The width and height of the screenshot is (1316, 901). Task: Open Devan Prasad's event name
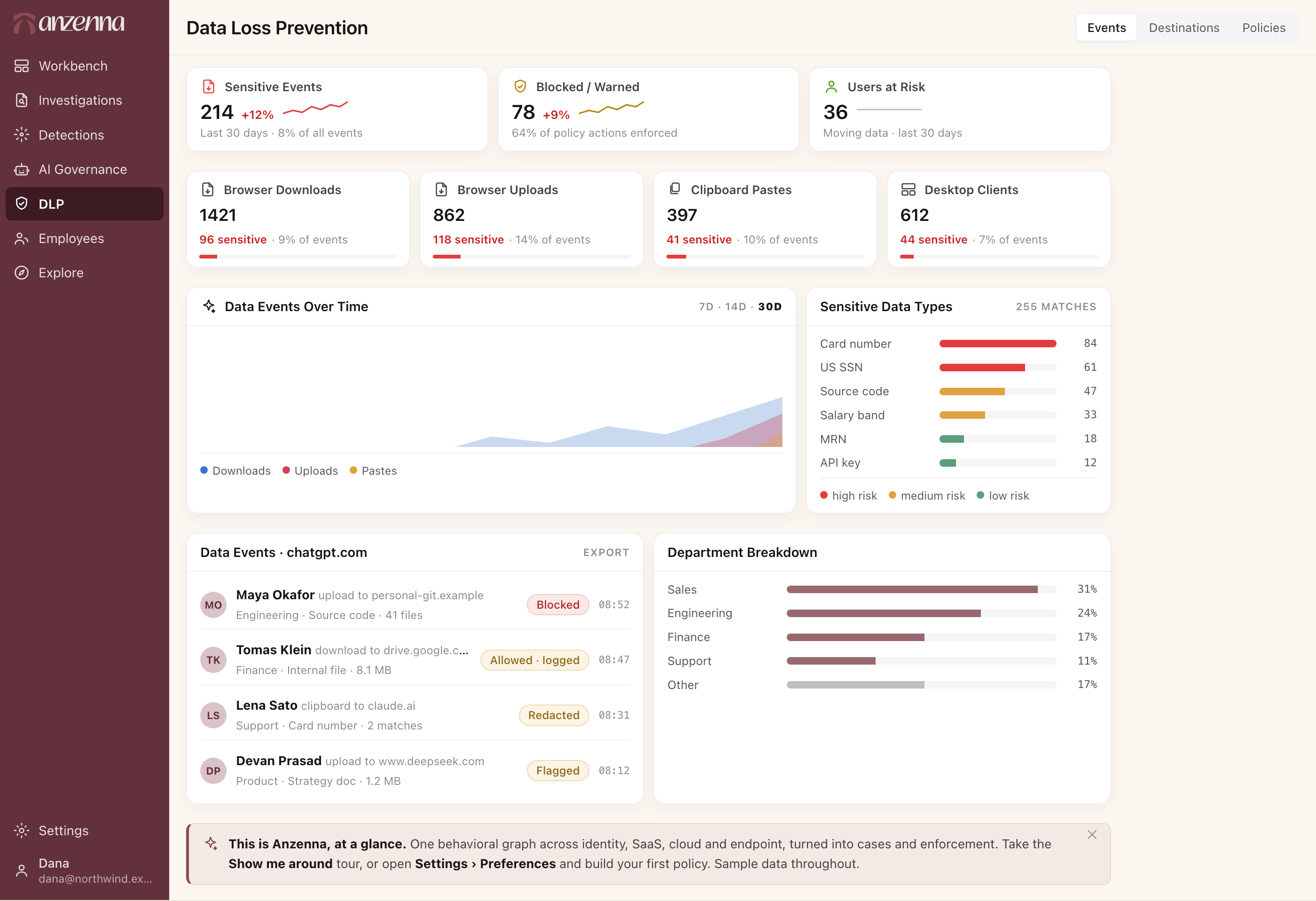click(279, 761)
